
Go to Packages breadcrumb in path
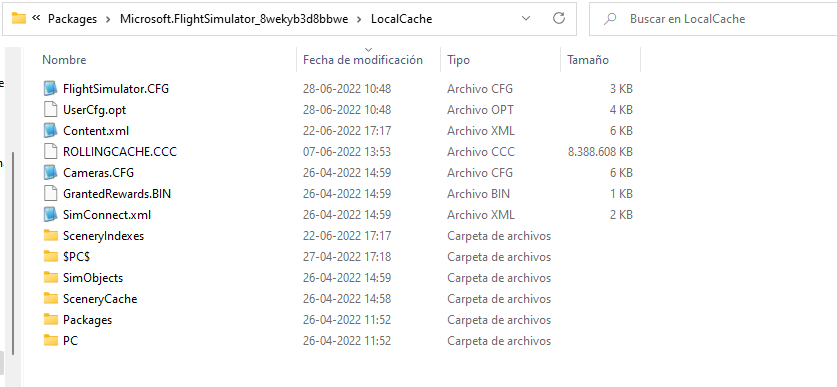coord(73,19)
